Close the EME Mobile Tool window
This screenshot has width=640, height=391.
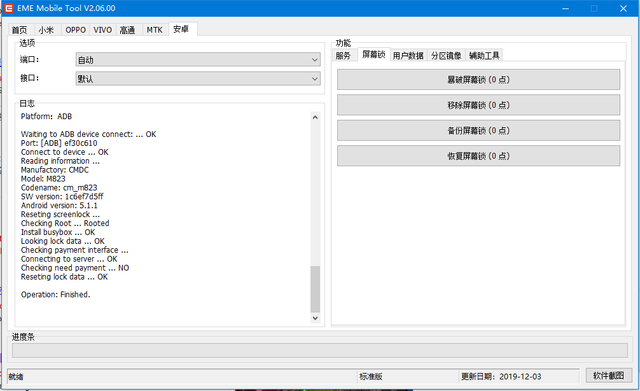623,8
